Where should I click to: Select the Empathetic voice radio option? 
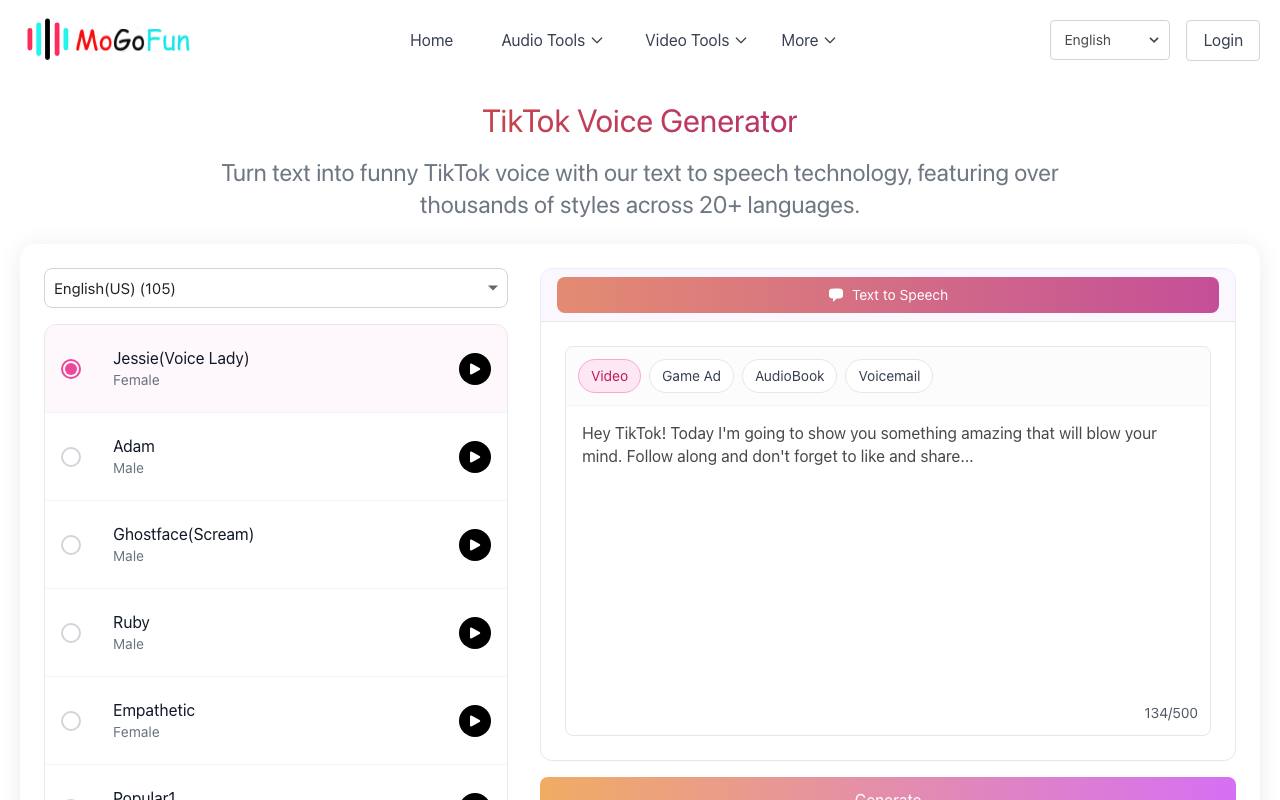point(71,721)
